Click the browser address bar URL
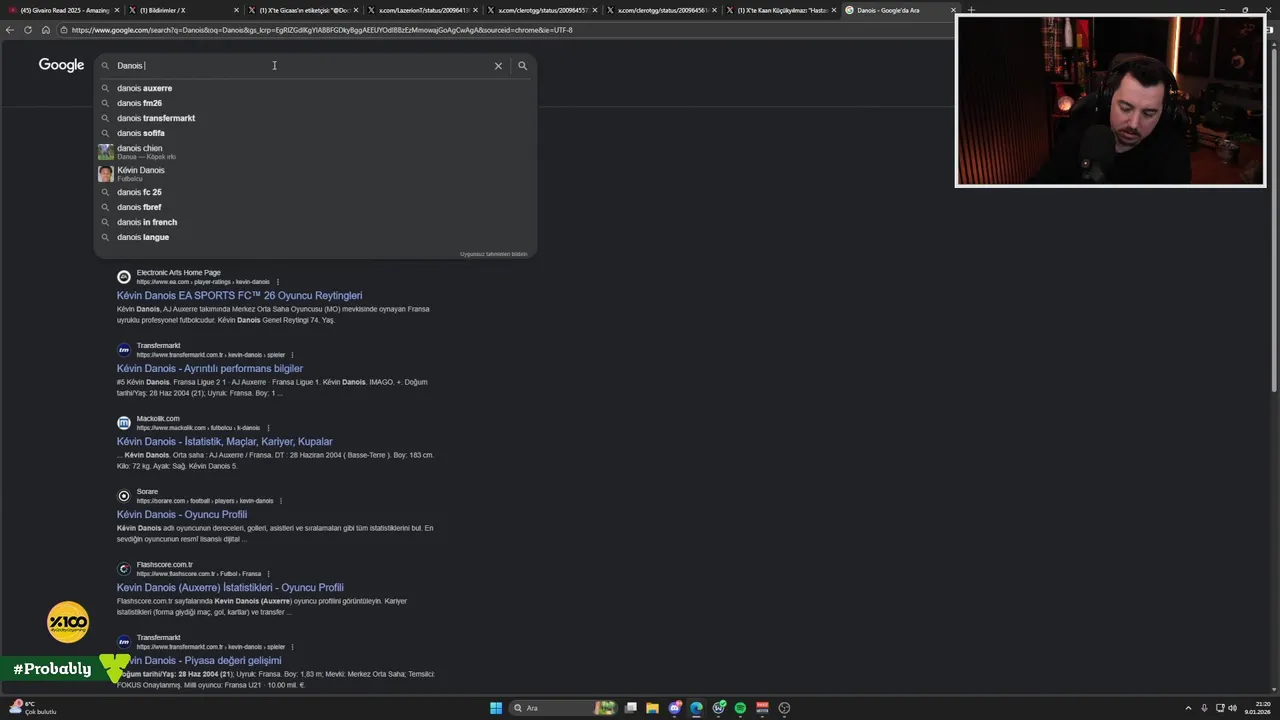1280x720 pixels. [x=322, y=30]
